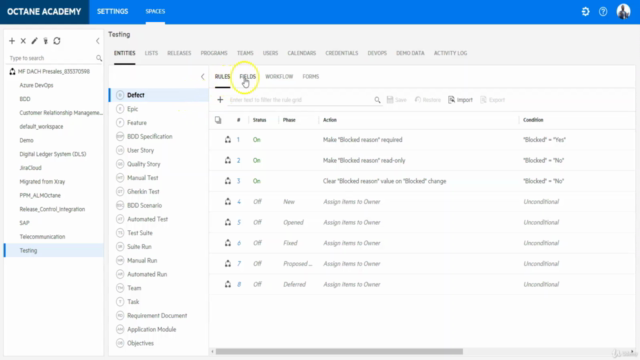Select the Manual Test entity icon
The height and width of the screenshot is (360, 640).
pyautogui.click(x=120, y=178)
